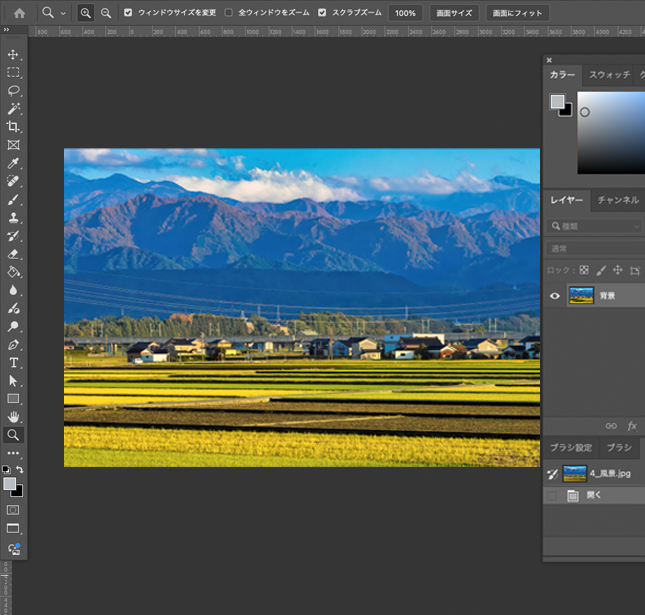This screenshot has width=645, height=615.
Task: Switch to the カラー tab
Action: tap(562, 75)
